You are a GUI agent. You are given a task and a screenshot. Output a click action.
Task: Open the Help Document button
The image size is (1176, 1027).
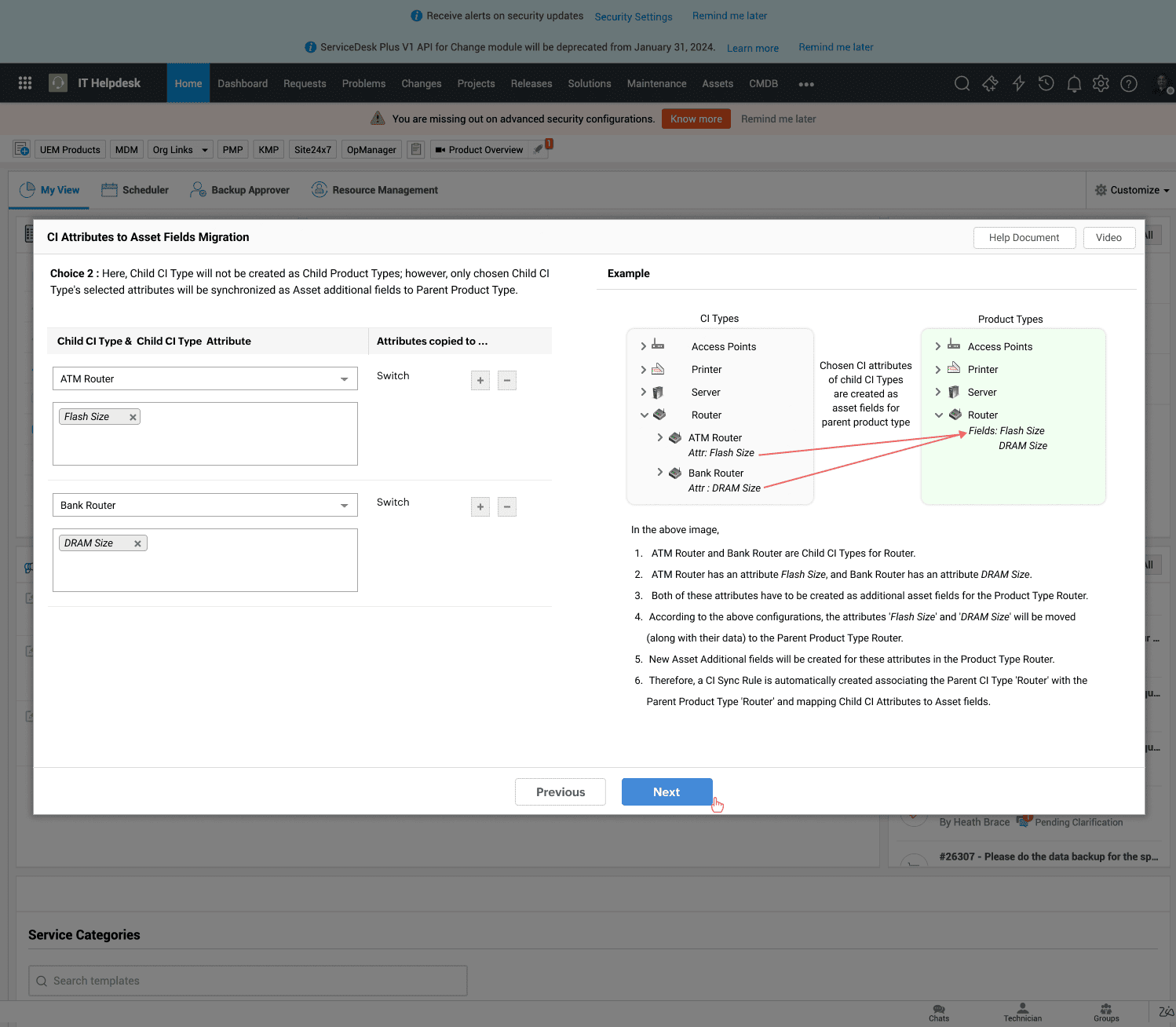(1024, 238)
